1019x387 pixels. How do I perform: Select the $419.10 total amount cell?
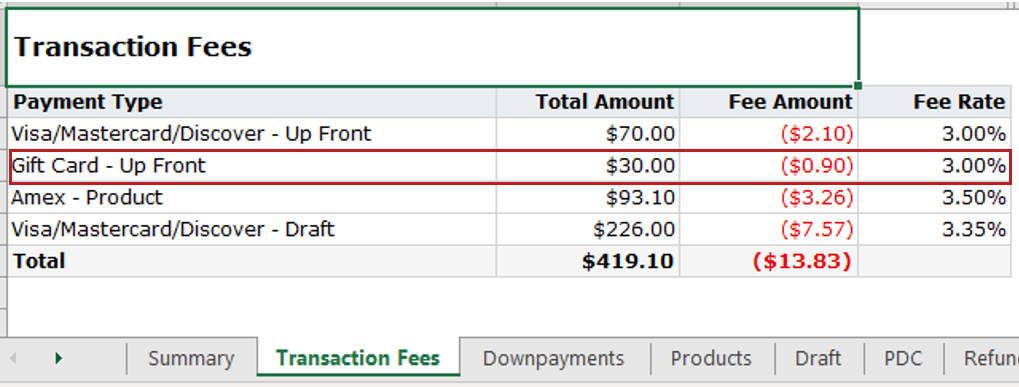click(x=588, y=261)
